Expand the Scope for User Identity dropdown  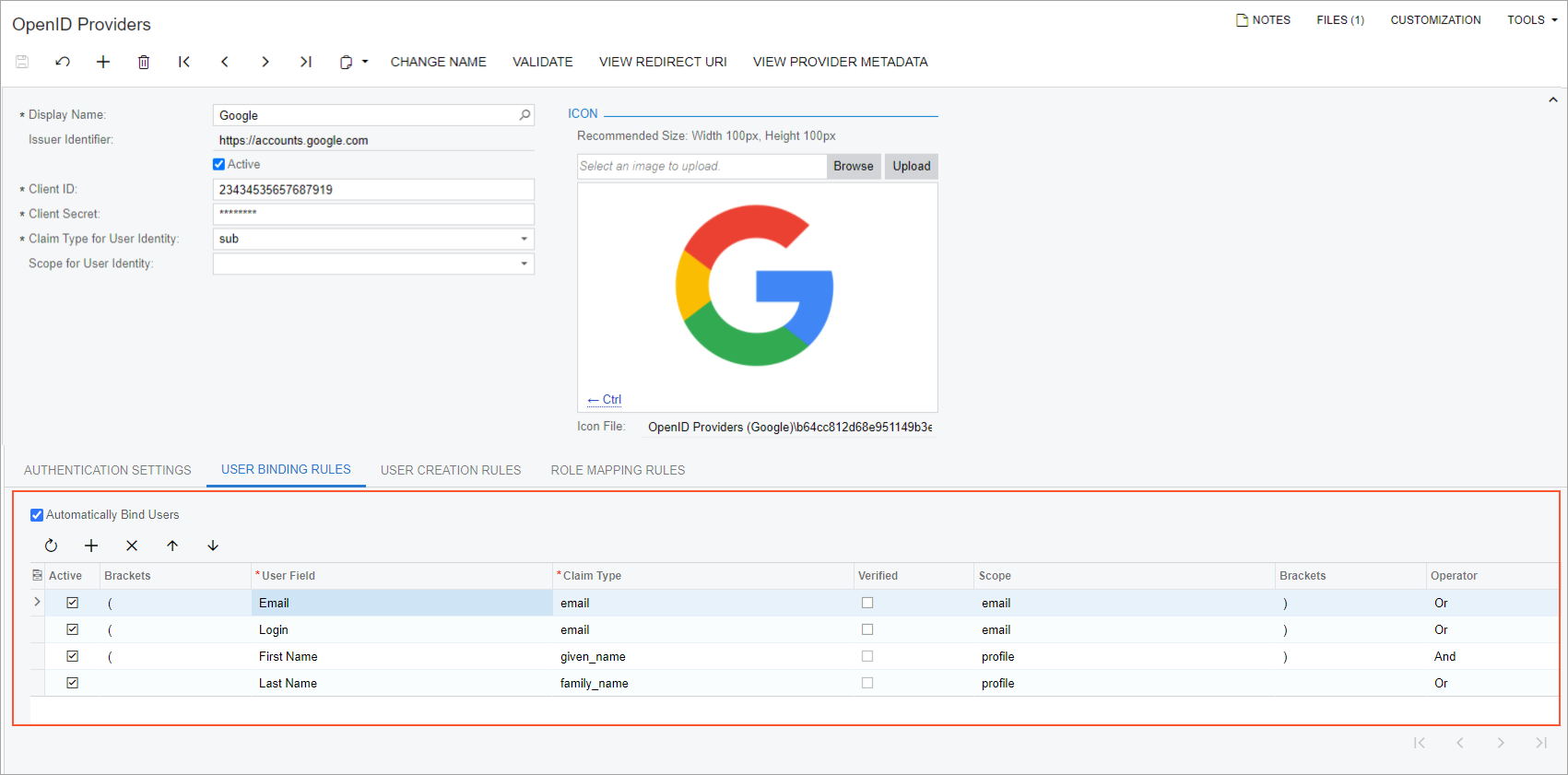[524, 264]
